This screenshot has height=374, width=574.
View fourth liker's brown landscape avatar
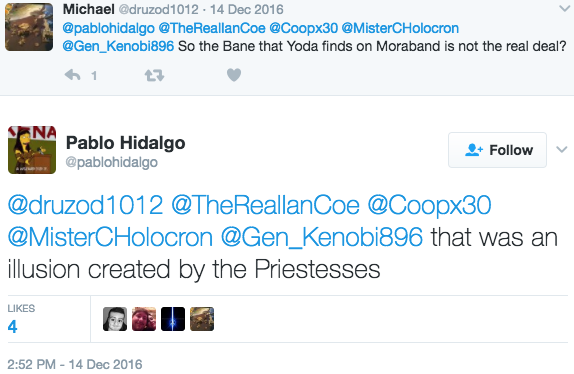202,319
